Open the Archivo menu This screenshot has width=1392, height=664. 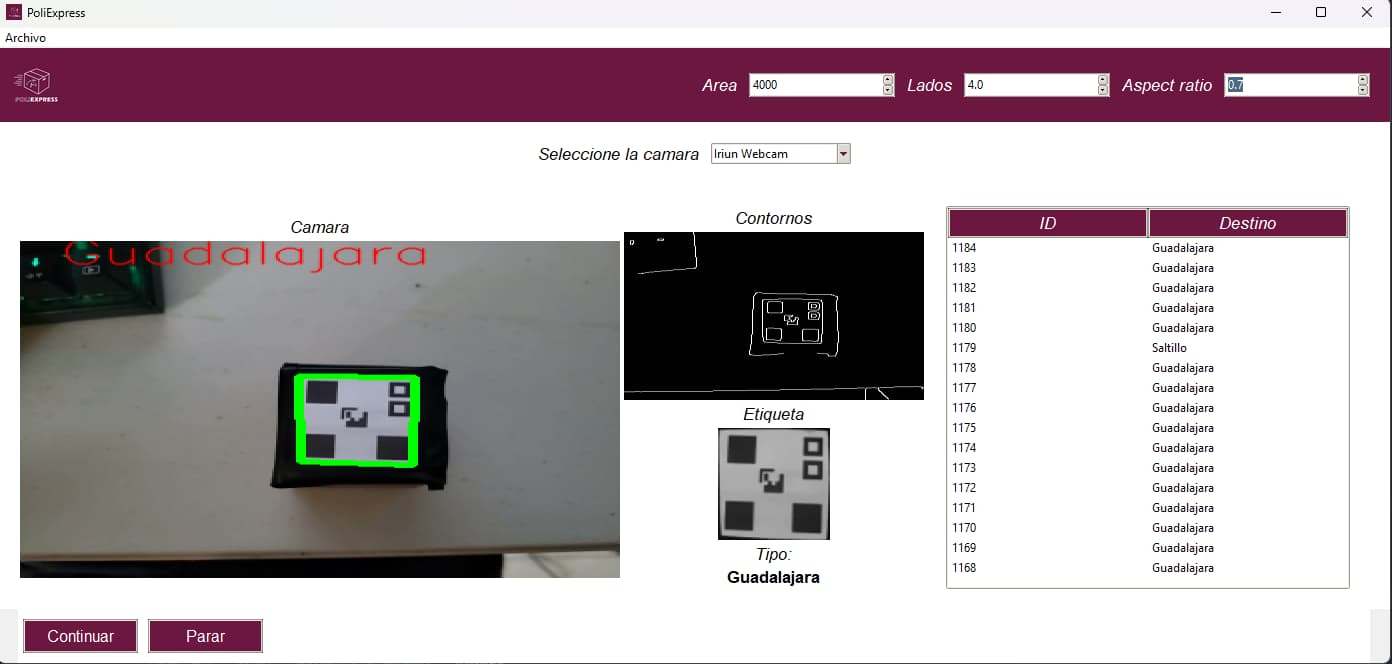tap(25, 38)
